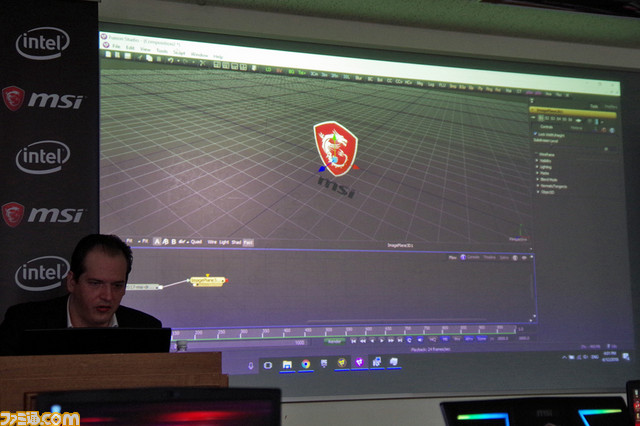Toggle Light in viewer toolbar
The width and height of the screenshot is (640, 426).
[x=224, y=242]
